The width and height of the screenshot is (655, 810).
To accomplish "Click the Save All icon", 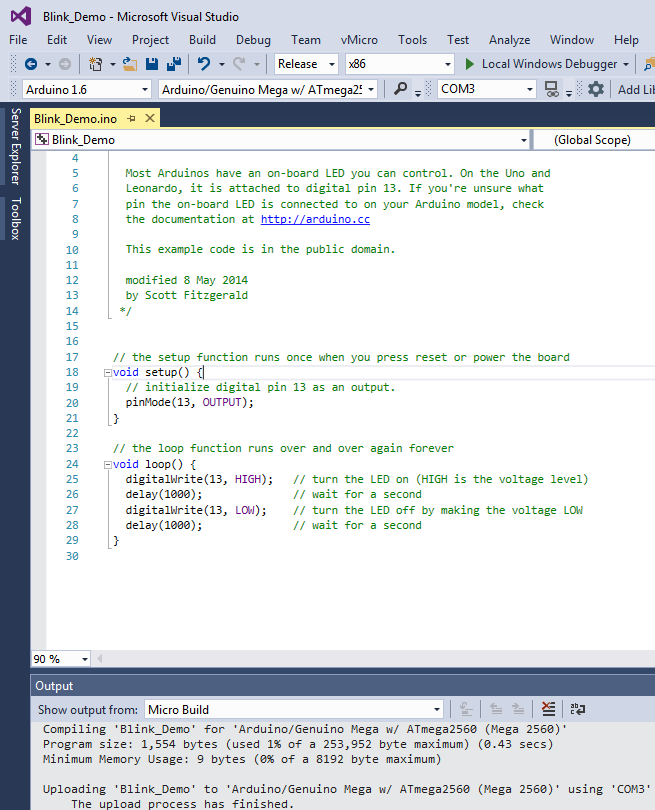I will 174,64.
